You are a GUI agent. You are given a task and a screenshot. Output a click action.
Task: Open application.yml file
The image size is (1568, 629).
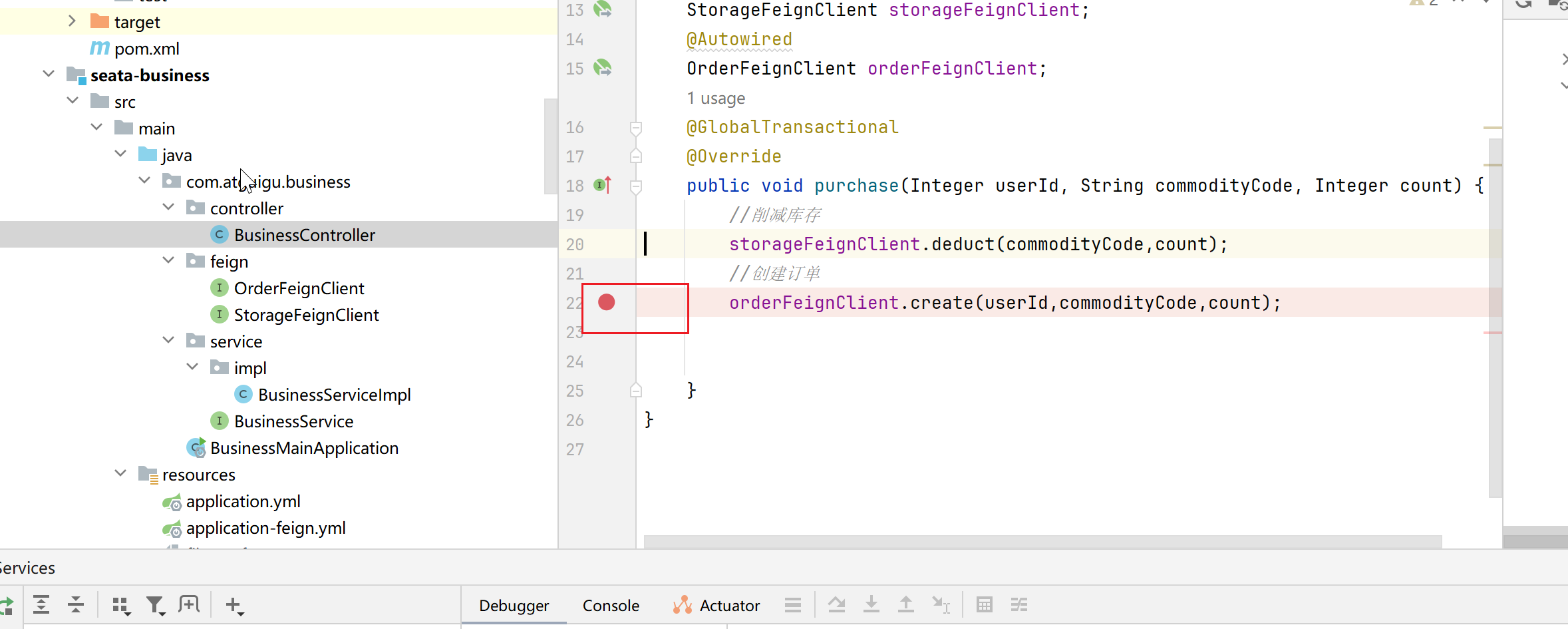243,501
